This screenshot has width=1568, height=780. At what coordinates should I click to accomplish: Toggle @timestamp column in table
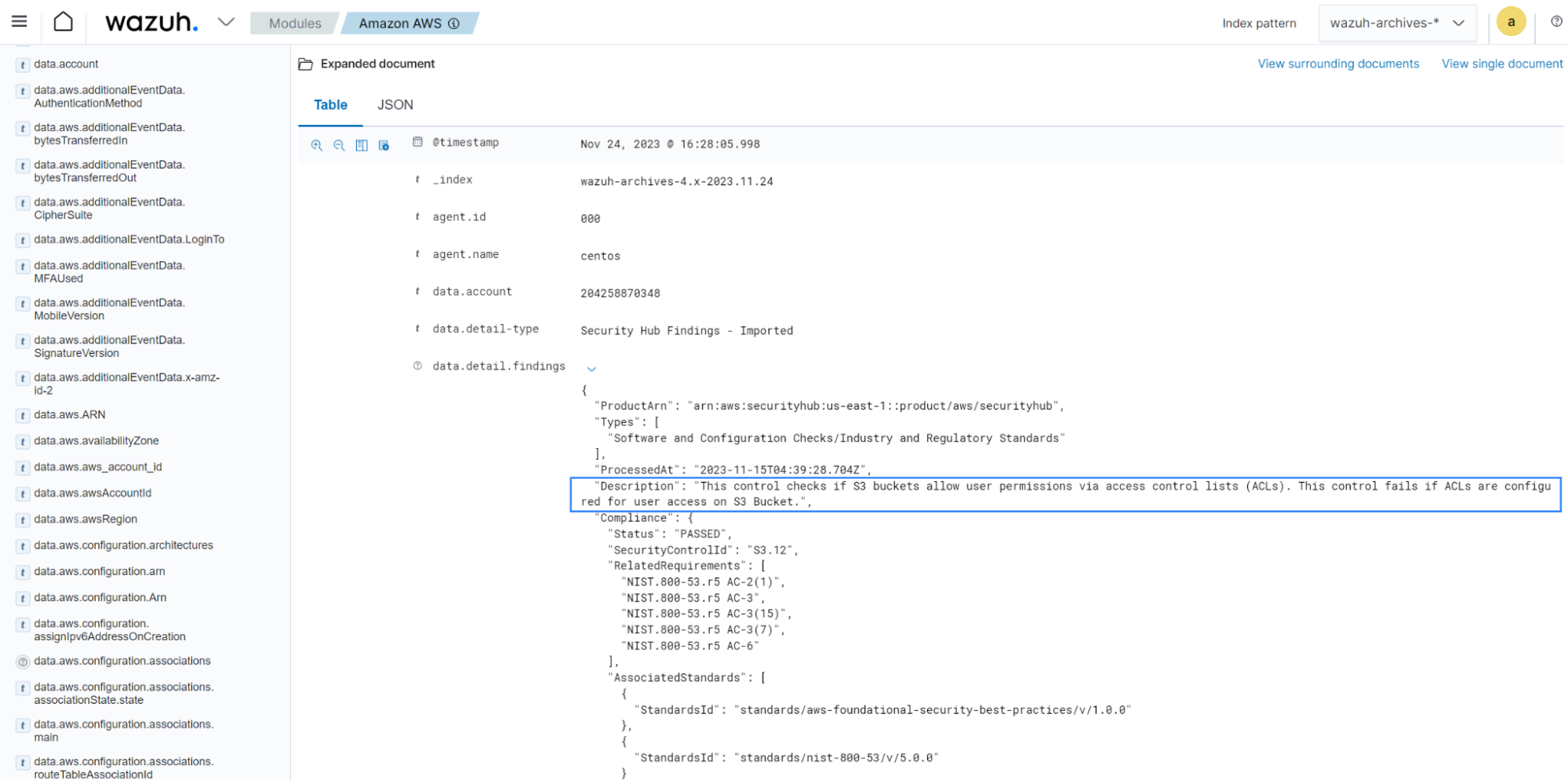(x=362, y=145)
